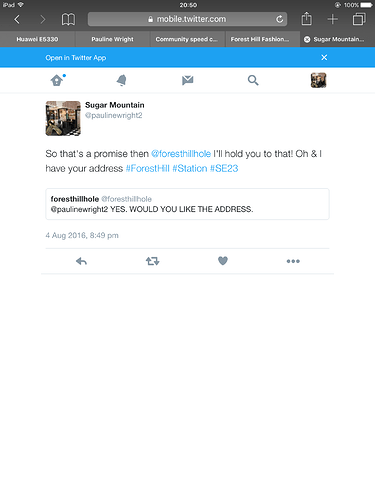Open the Twitter home timeline icon
The width and height of the screenshot is (375, 500).
tap(57, 80)
